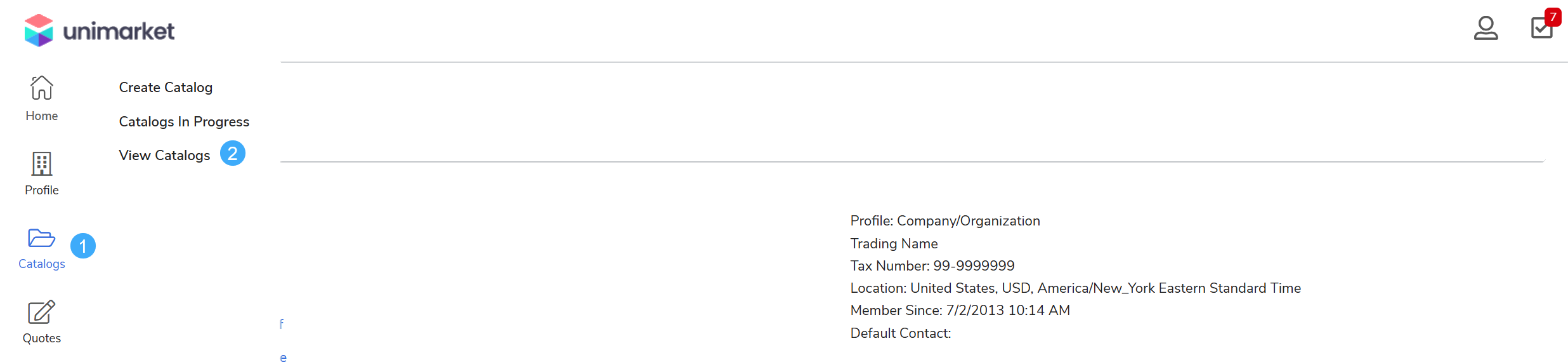Viewport: 1568px width, 362px height.
Task: Click the Tax Number 99-9999999 text
Action: [x=932, y=265]
